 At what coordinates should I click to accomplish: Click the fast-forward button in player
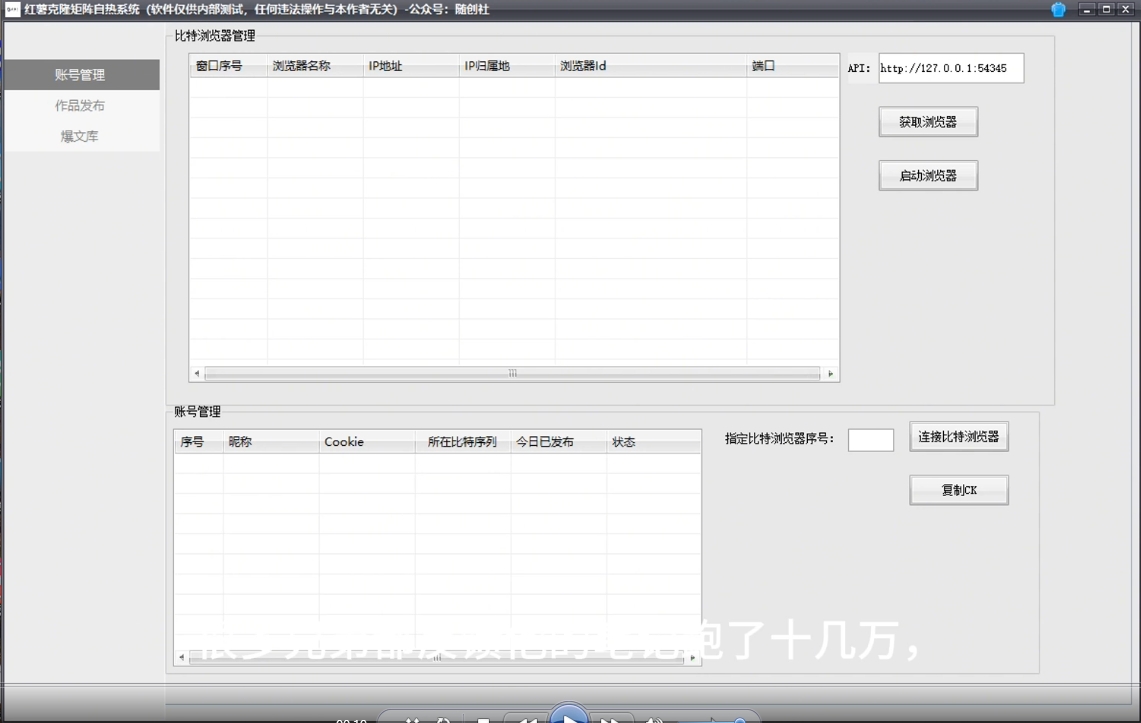pos(612,719)
